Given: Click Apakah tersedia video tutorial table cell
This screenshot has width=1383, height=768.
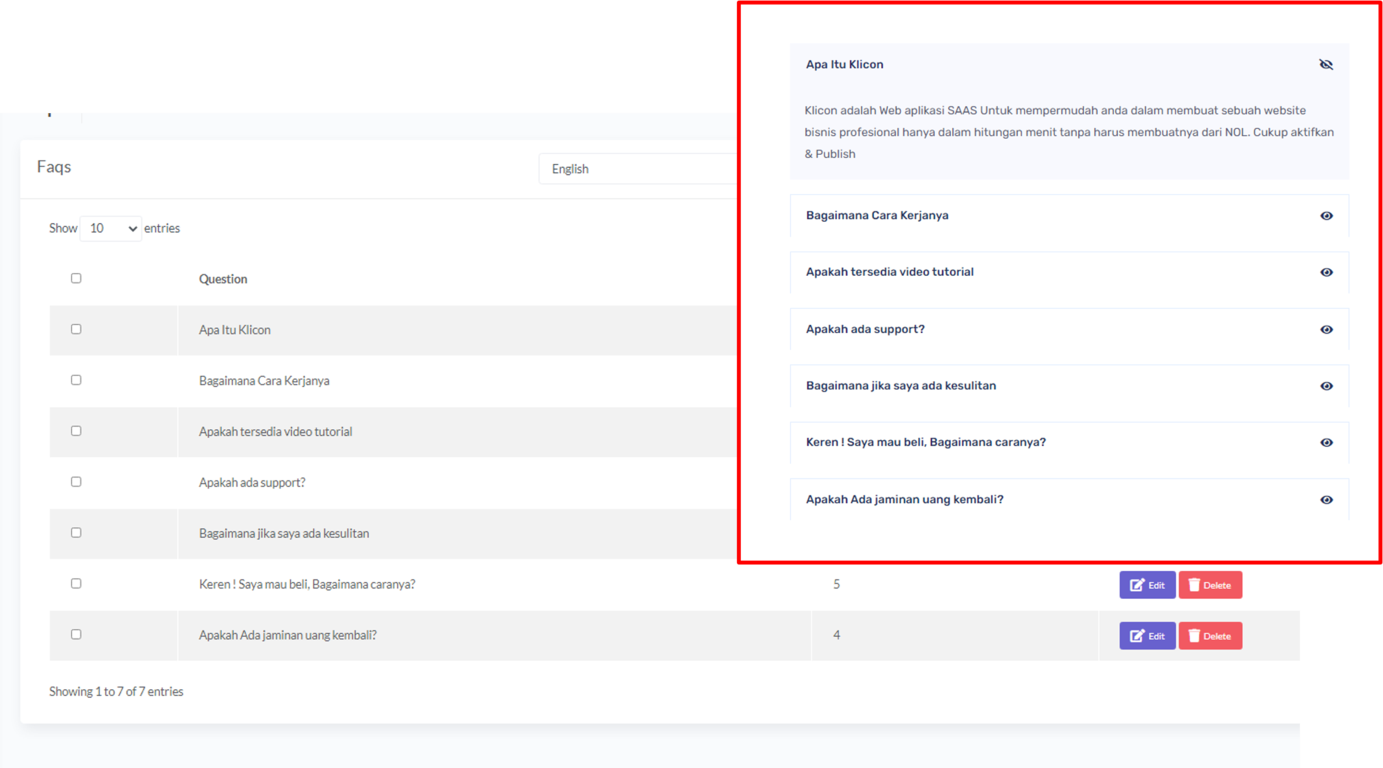Looking at the screenshot, I should point(275,432).
